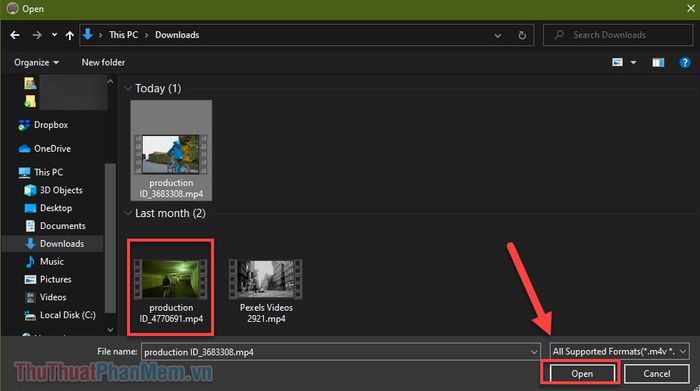Screen dimensions: 700x391
Task: Open Help with the question mark
Action: click(x=685, y=62)
